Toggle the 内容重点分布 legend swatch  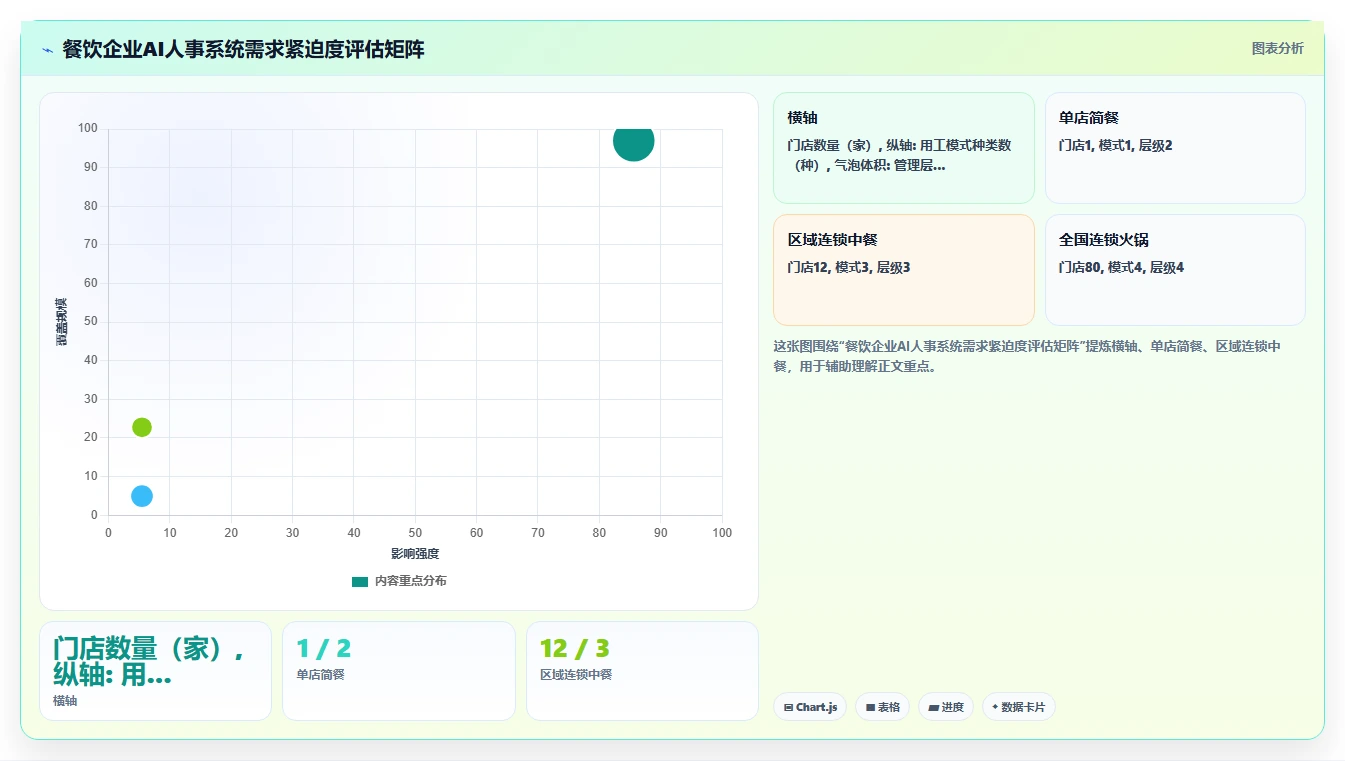360,581
